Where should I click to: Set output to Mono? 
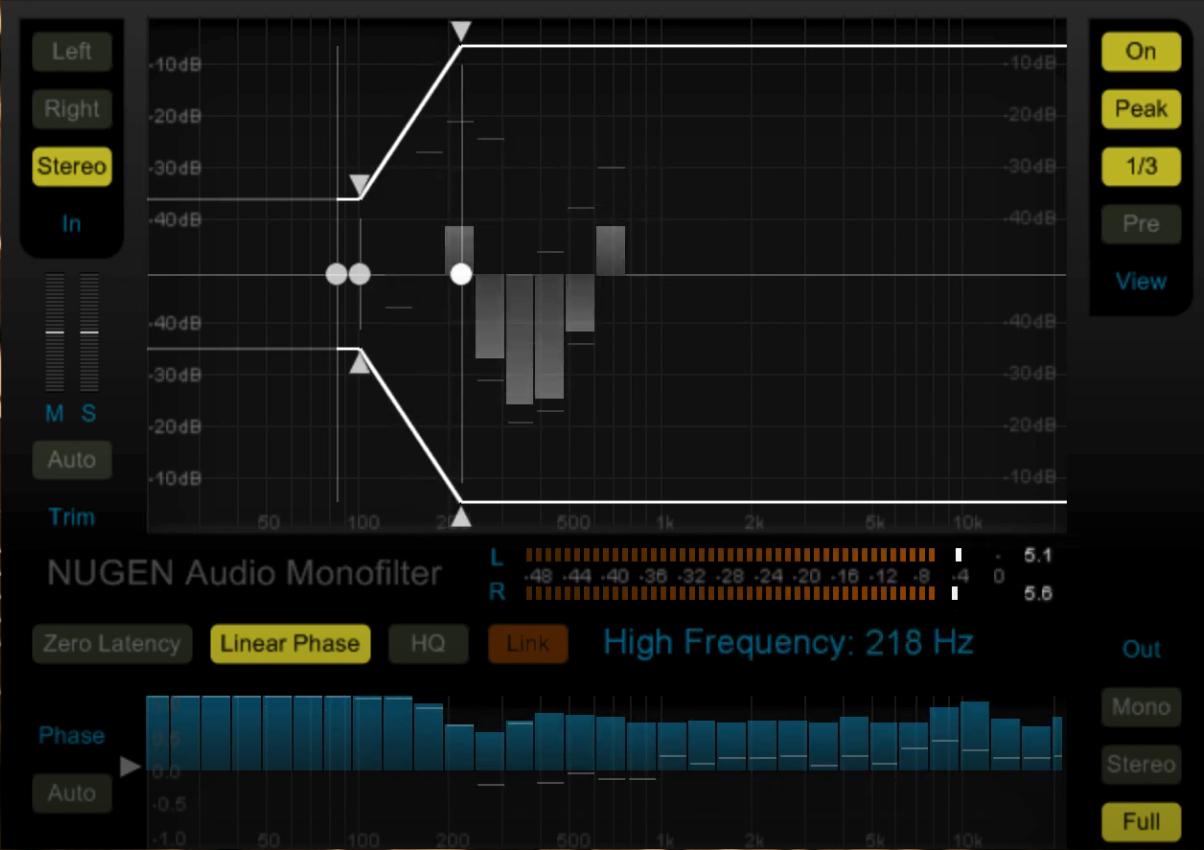pos(1141,707)
